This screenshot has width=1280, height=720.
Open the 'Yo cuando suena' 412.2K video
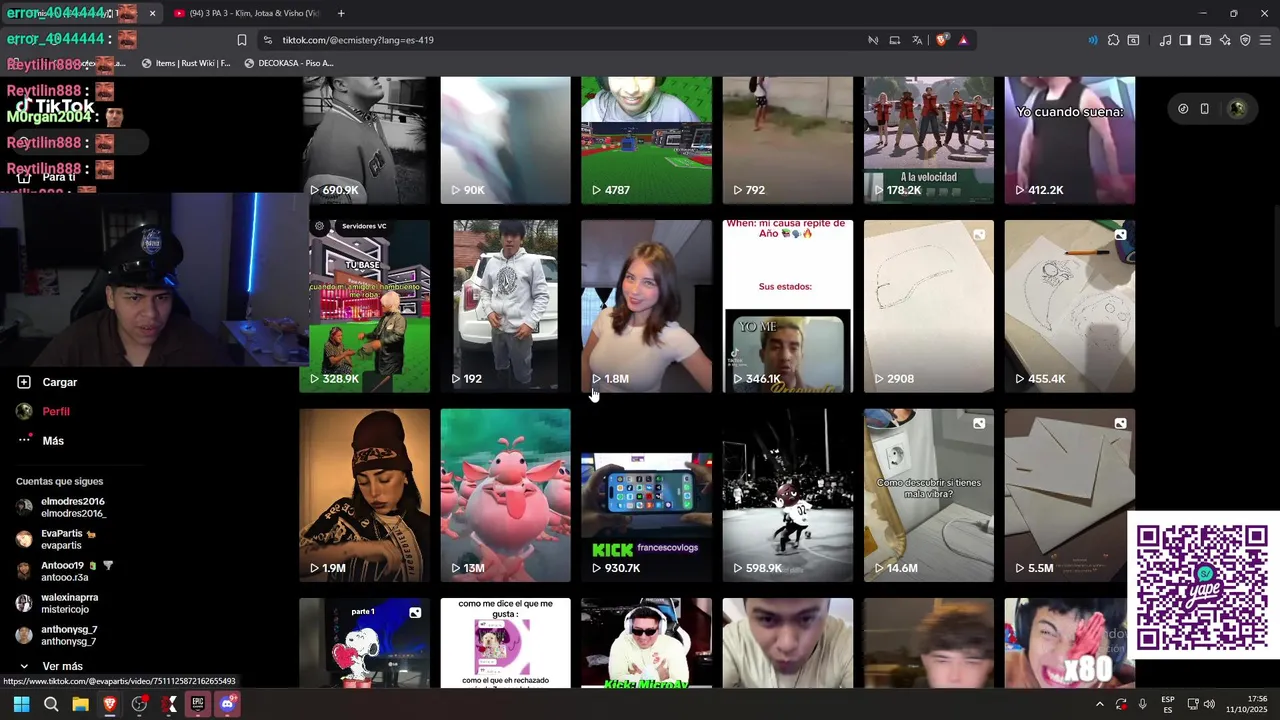pyautogui.click(x=1070, y=140)
